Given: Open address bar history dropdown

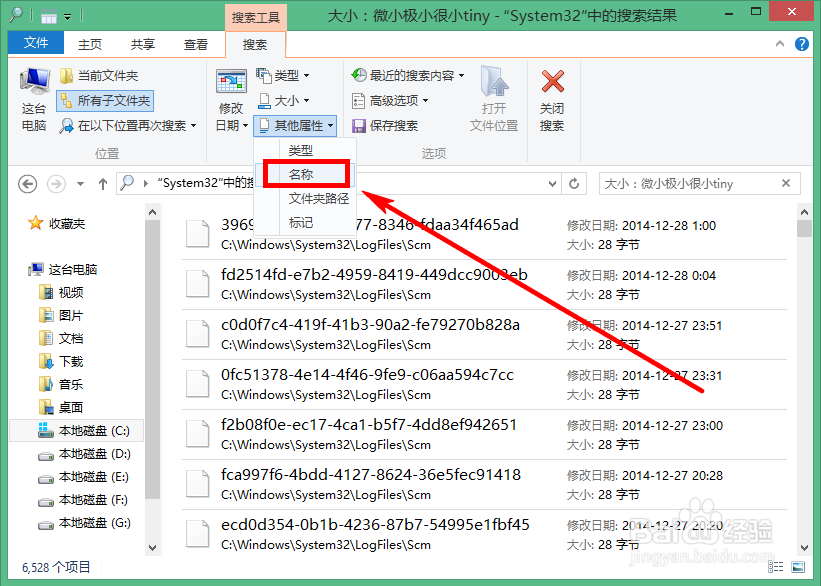Looking at the screenshot, I should click(x=552, y=184).
